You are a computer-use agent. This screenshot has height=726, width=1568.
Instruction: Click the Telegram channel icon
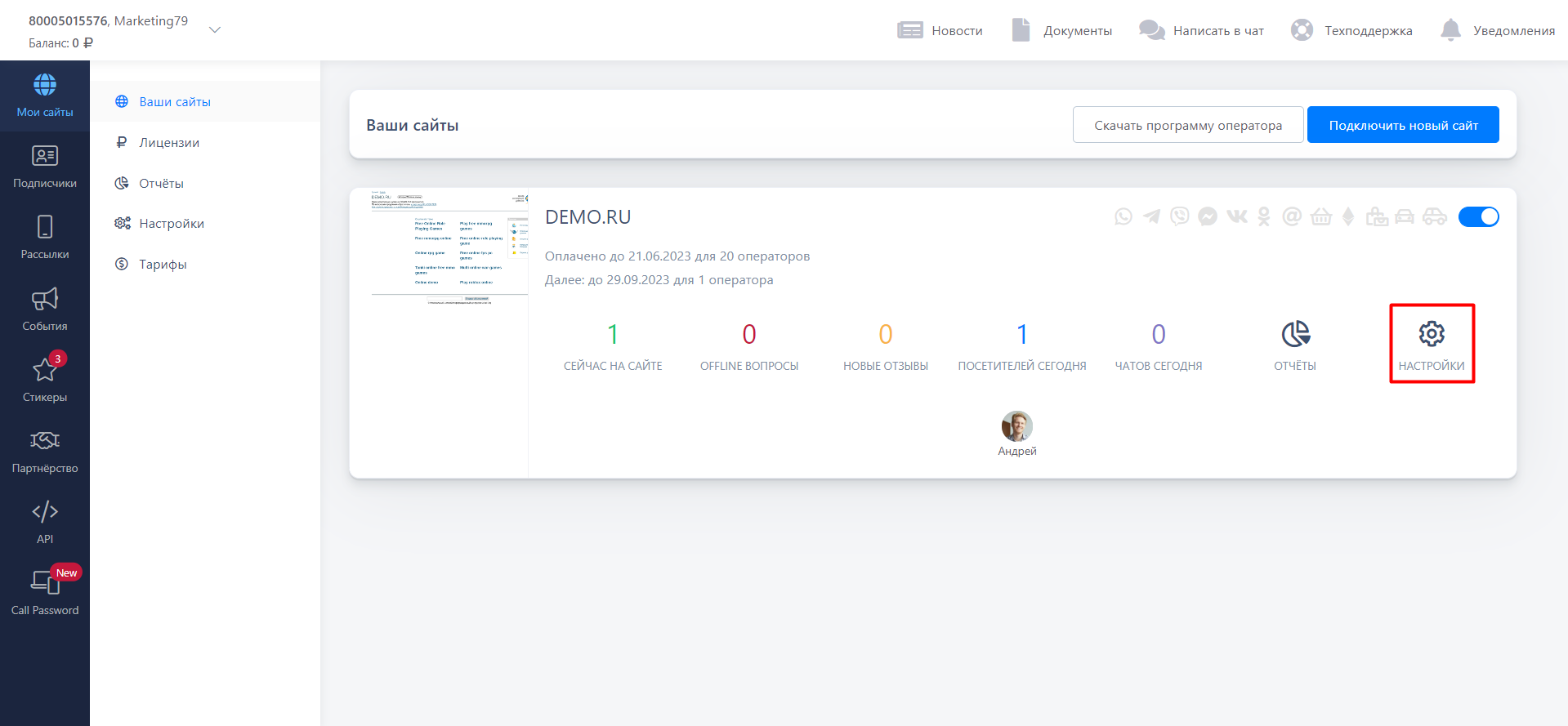(x=1151, y=216)
